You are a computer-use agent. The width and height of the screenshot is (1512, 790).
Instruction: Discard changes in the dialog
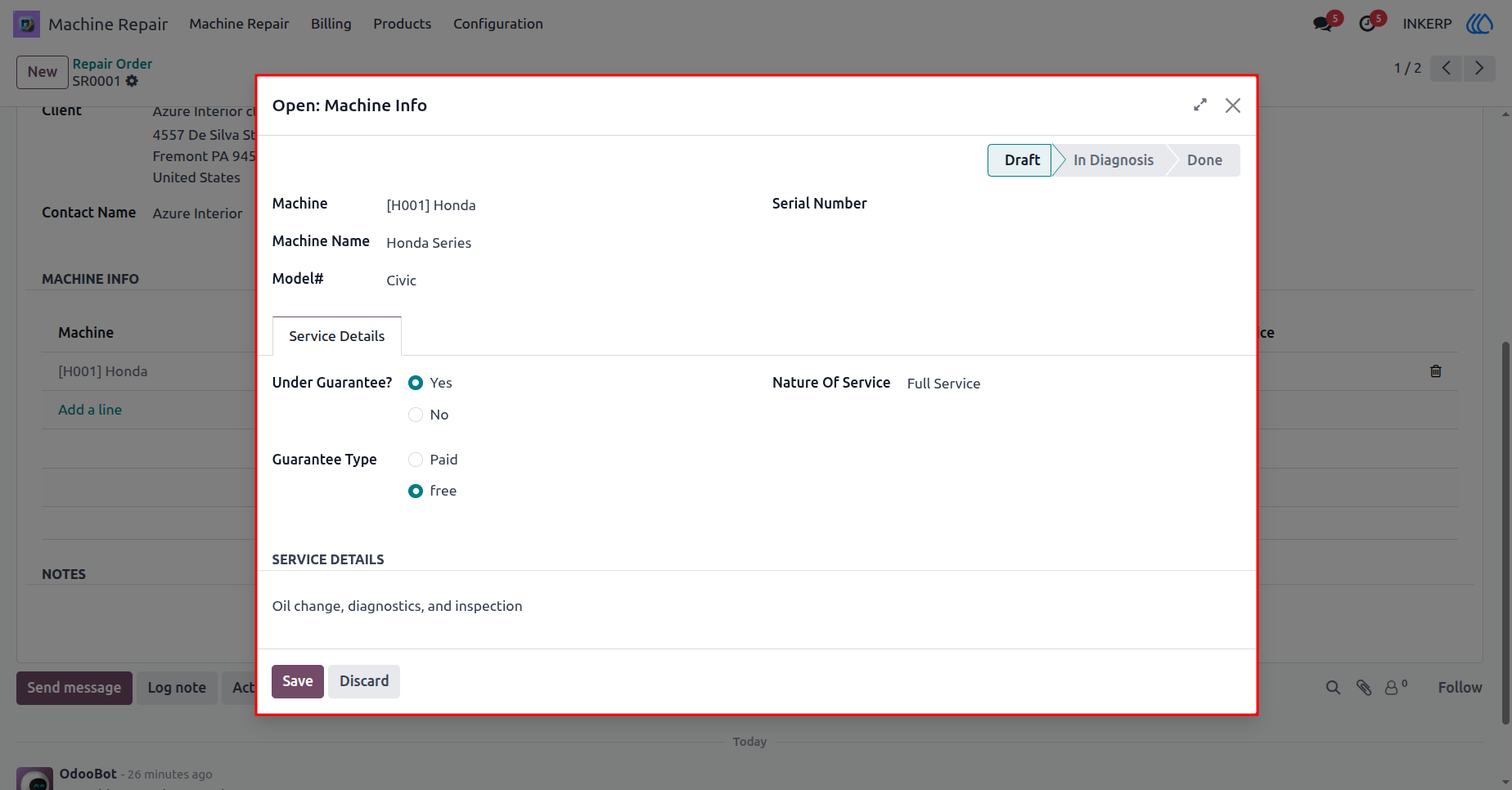(x=364, y=681)
